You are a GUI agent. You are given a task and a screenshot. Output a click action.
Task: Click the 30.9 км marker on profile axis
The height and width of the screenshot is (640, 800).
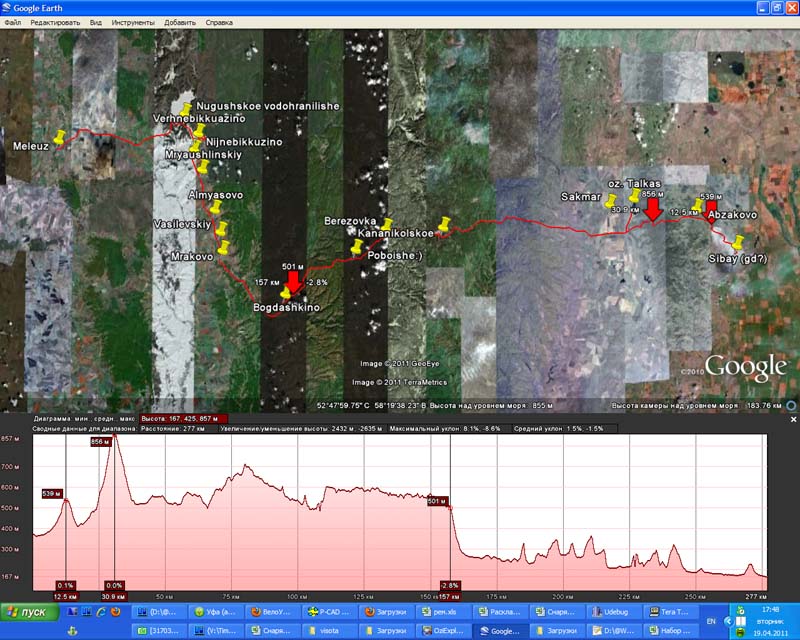pyautogui.click(x=113, y=596)
